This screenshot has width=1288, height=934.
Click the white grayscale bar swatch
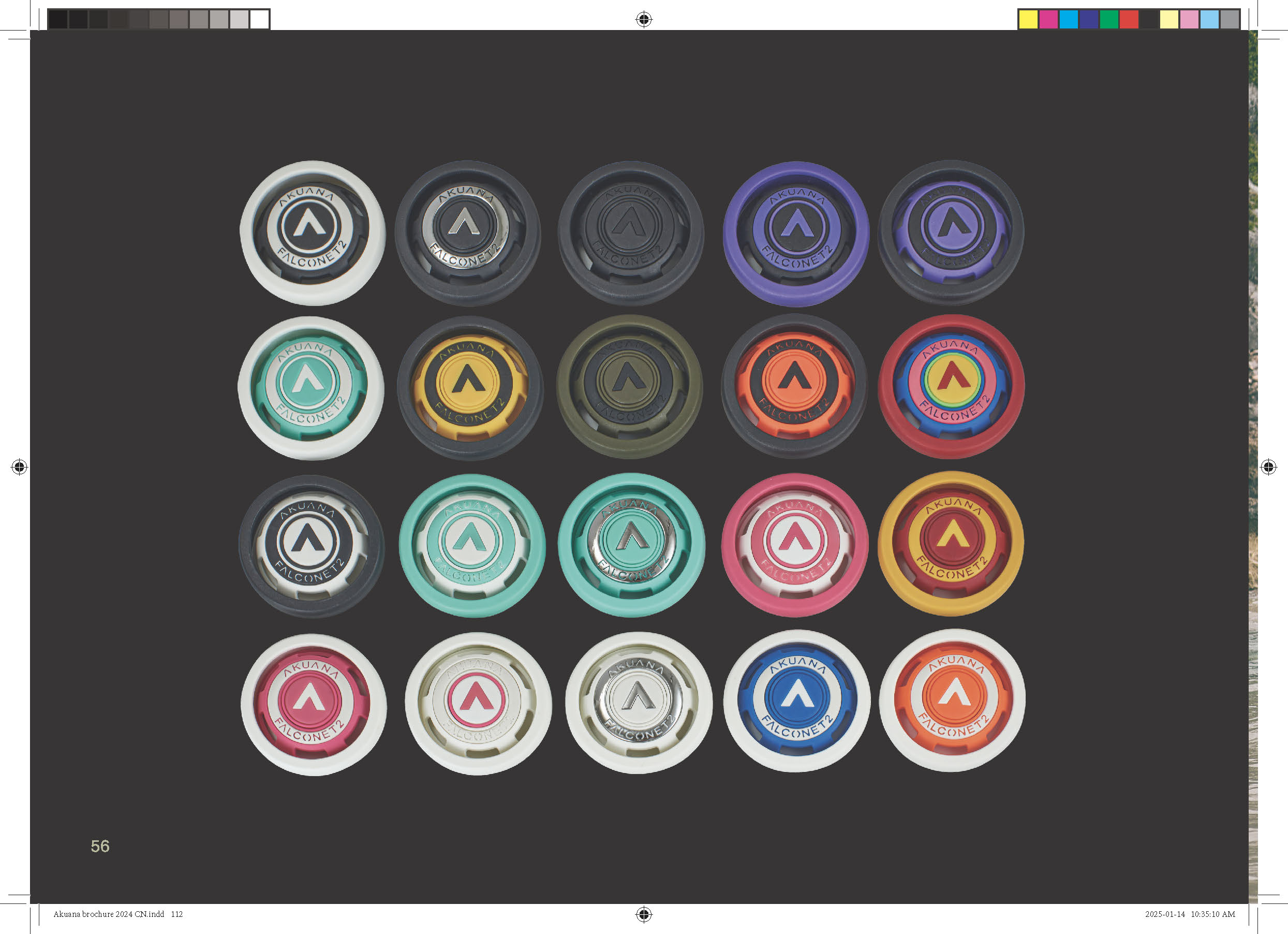coord(260,19)
